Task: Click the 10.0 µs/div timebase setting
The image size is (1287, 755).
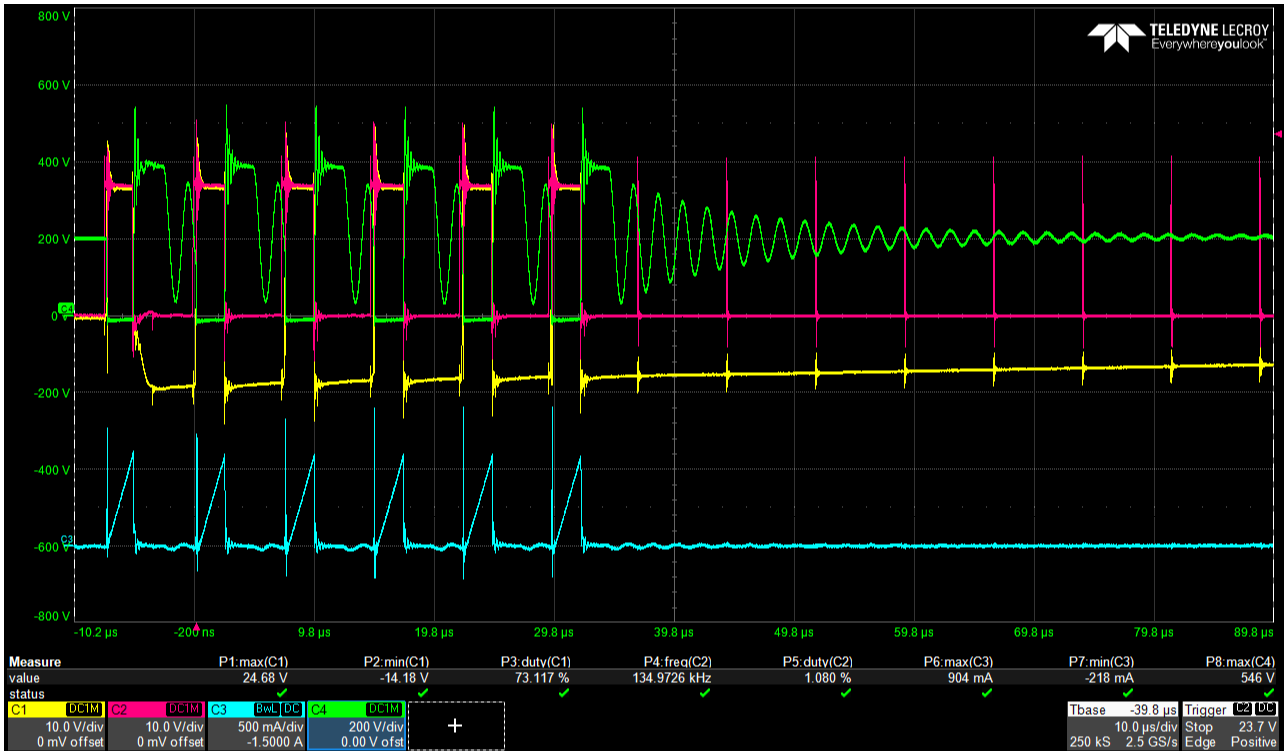Action: [x=1148, y=726]
